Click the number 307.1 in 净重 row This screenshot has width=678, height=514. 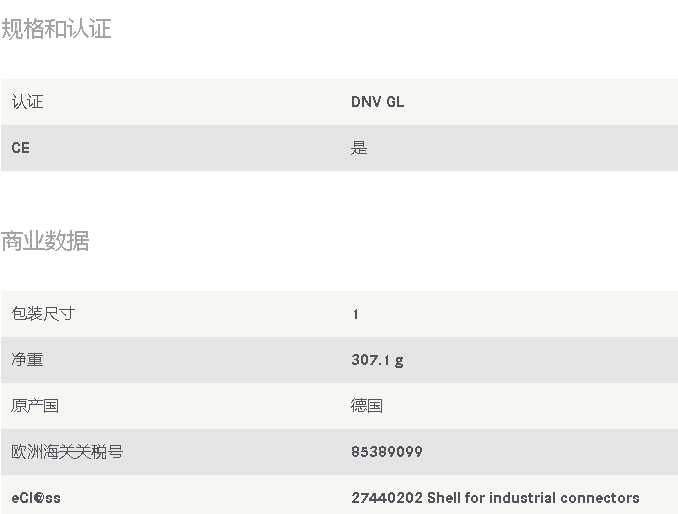[x=371, y=360]
